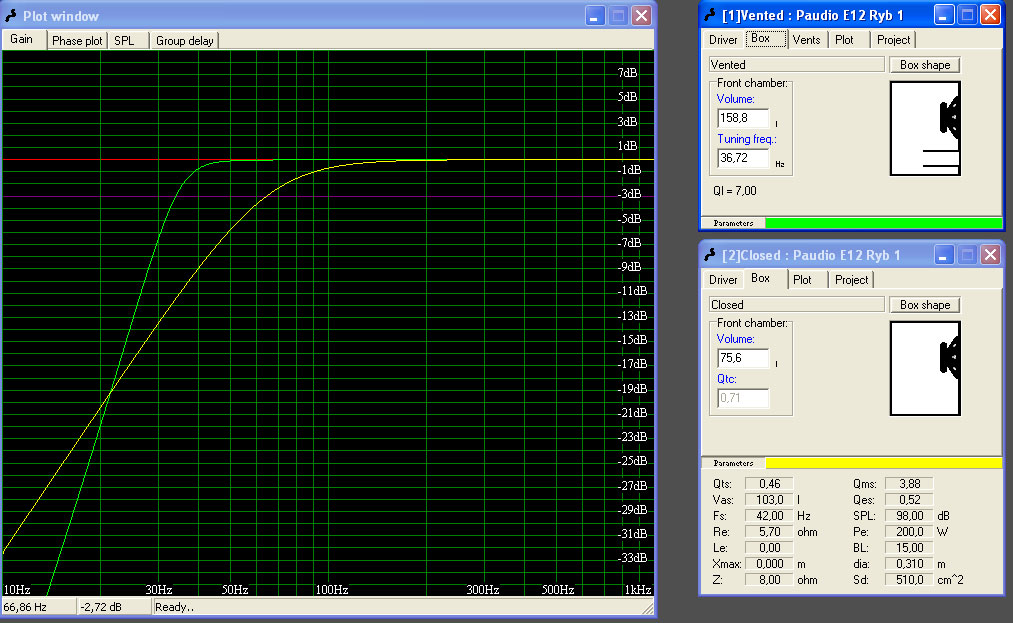Viewport: 1013px width, 623px height.
Task: Collapse Parameters bar in Closed window
Action: point(733,463)
